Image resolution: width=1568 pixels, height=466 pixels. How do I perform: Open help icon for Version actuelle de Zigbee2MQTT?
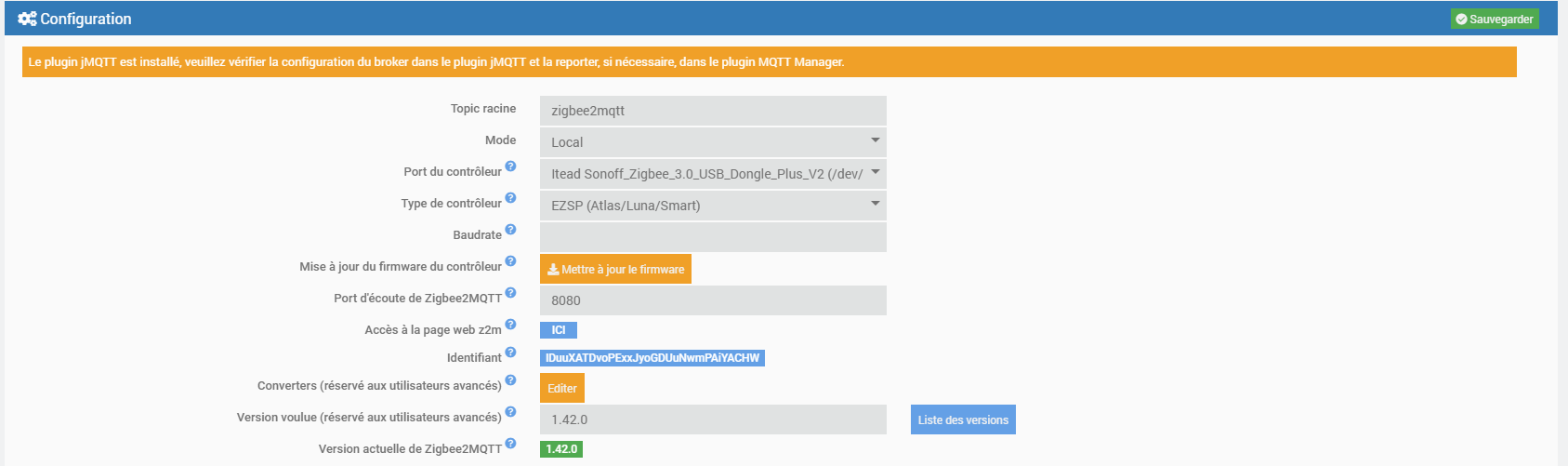(x=510, y=444)
